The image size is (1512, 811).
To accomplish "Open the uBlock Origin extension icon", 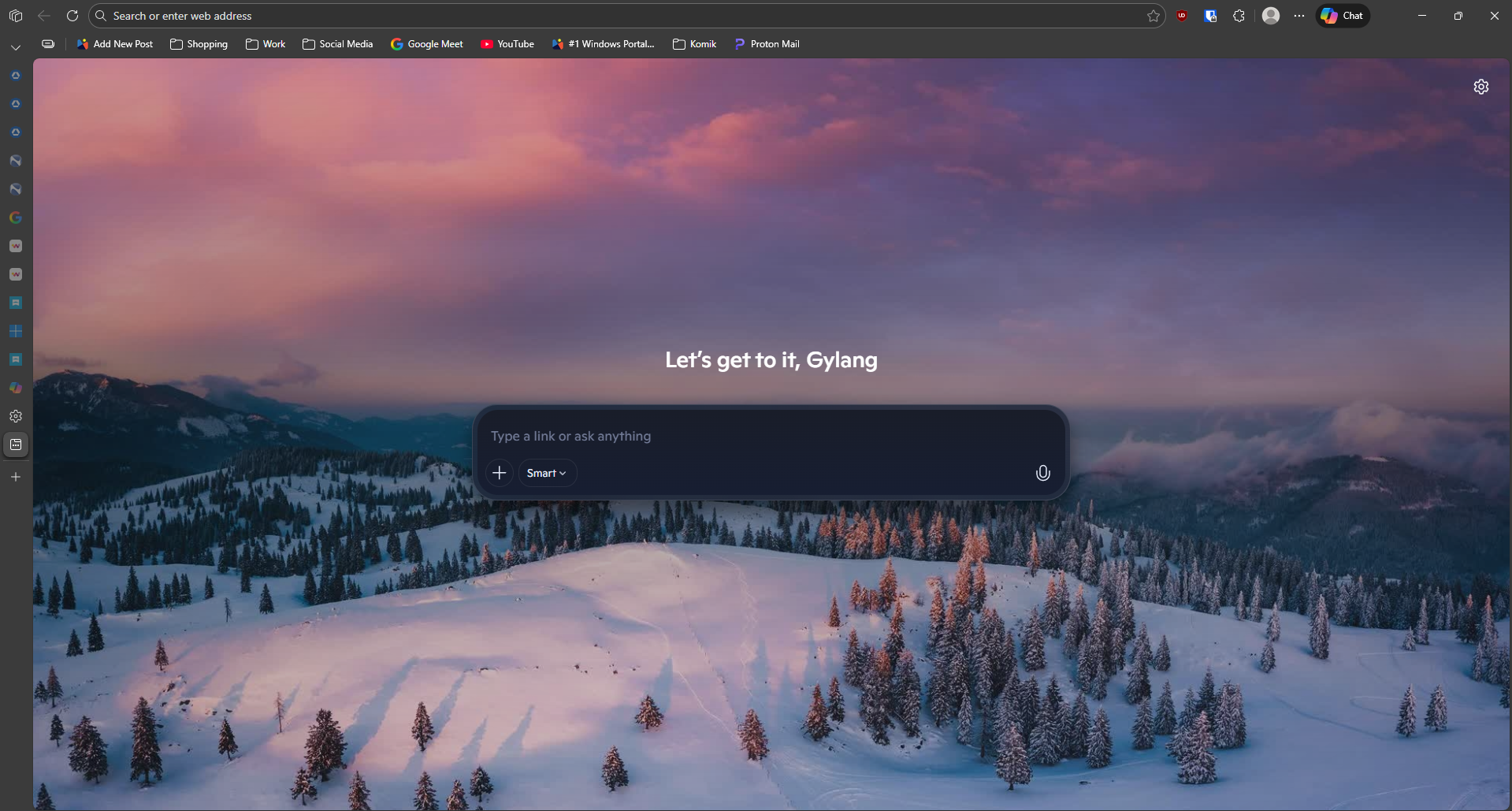I will click(1182, 16).
